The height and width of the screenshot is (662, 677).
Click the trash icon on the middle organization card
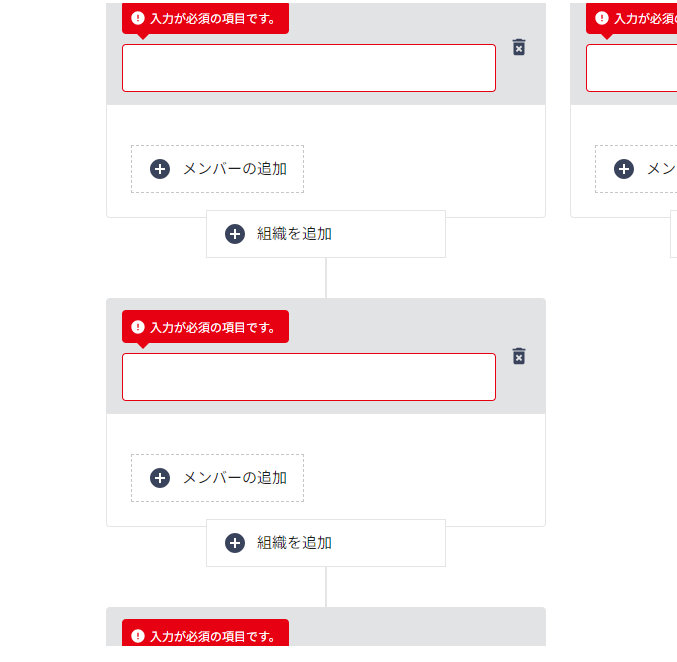(x=519, y=356)
